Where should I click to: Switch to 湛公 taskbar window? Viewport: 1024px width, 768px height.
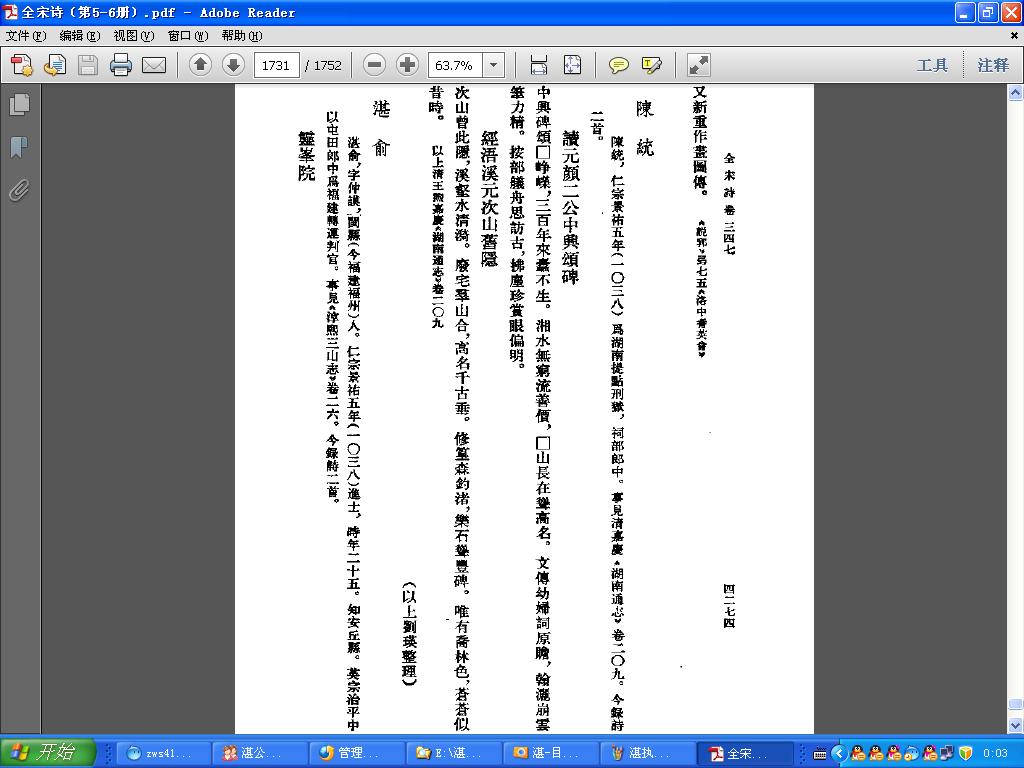point(261,753)
